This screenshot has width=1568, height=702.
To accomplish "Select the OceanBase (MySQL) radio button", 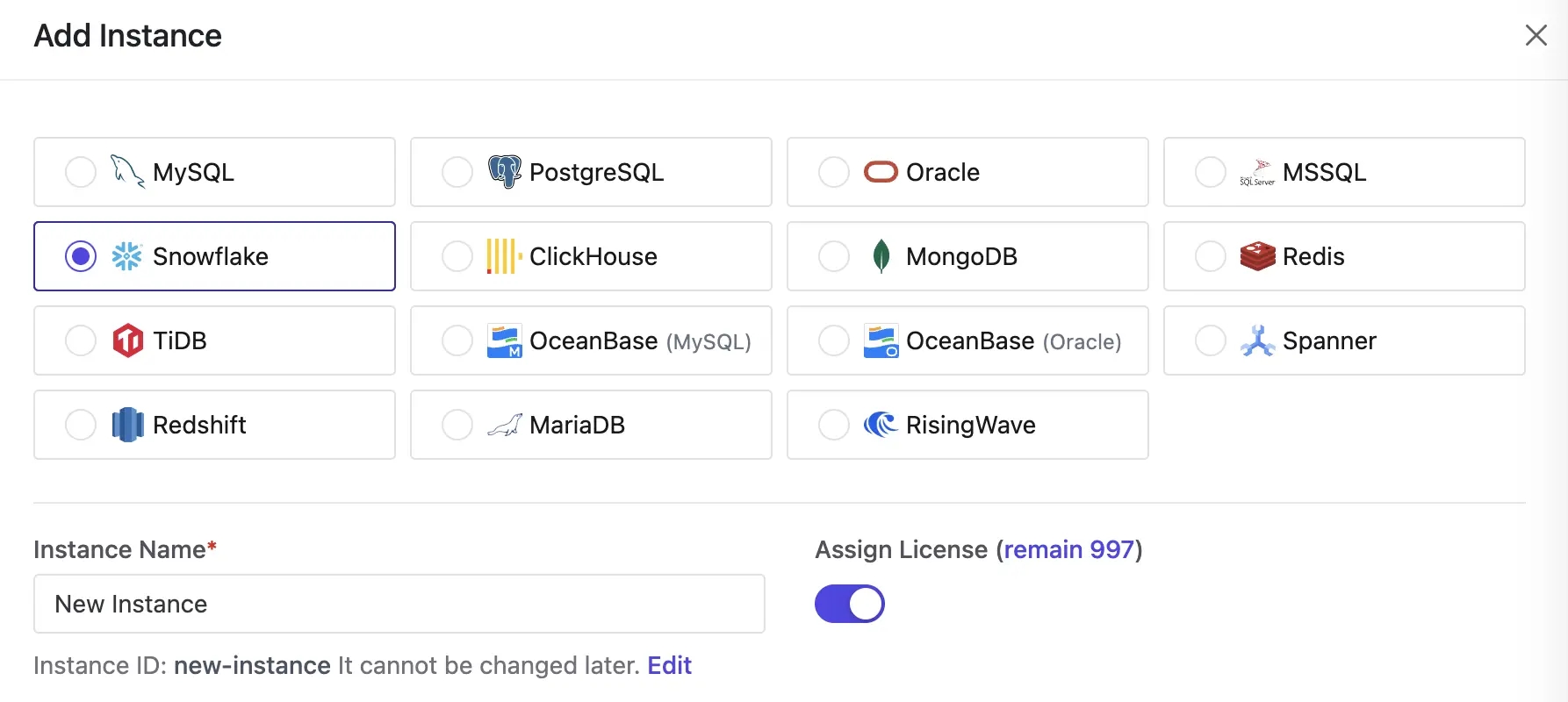I will 457,340.
